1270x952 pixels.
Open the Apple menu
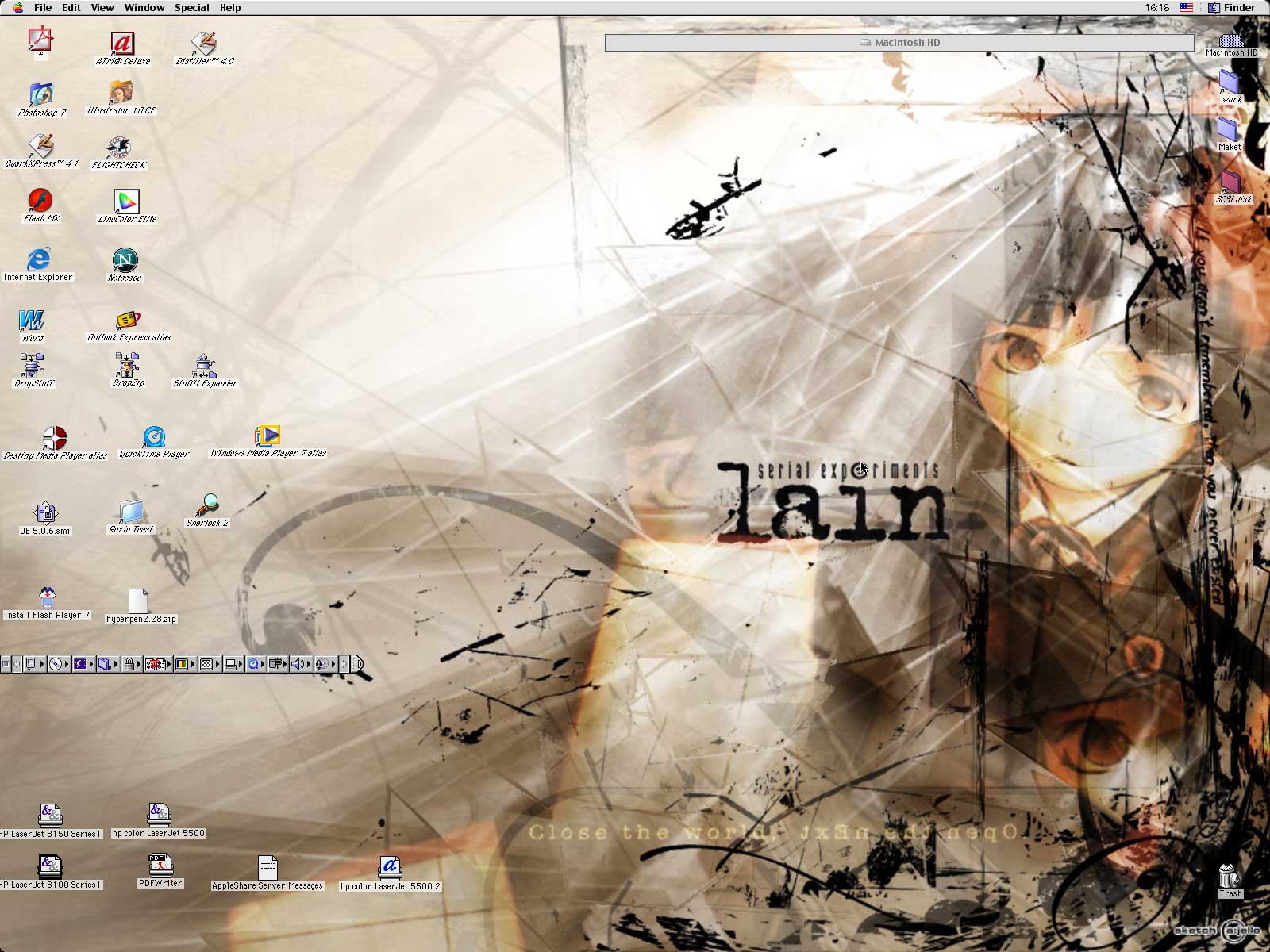(17, 8)
